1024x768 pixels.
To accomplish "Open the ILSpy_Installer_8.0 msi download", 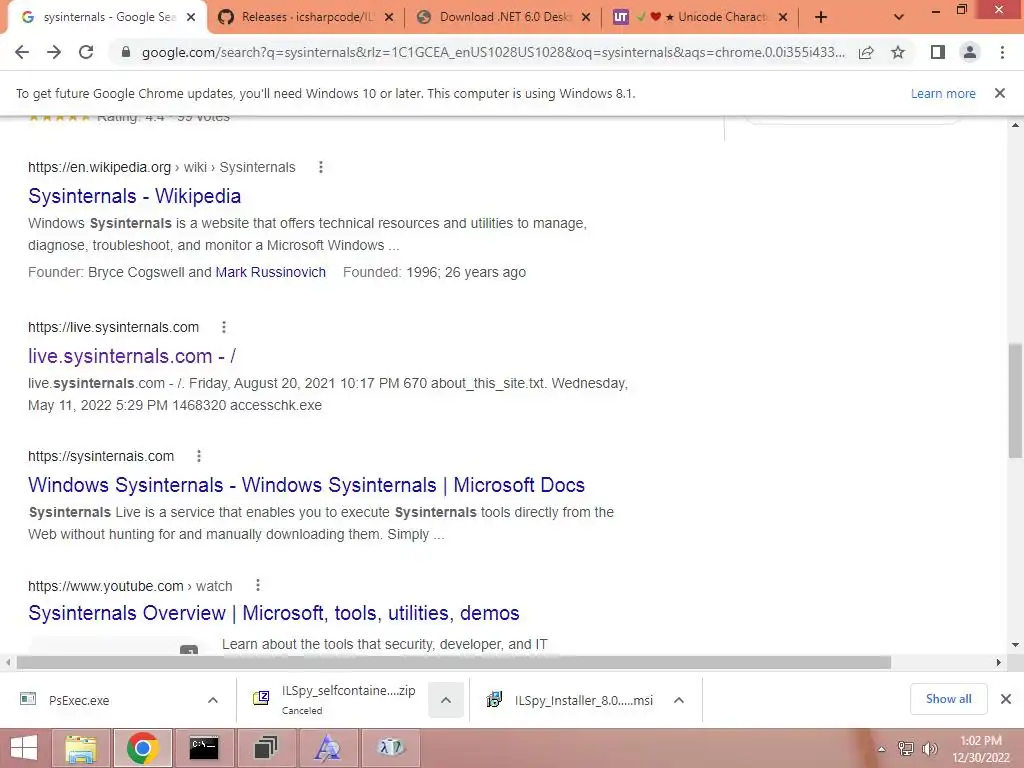I will click(570, 700).
